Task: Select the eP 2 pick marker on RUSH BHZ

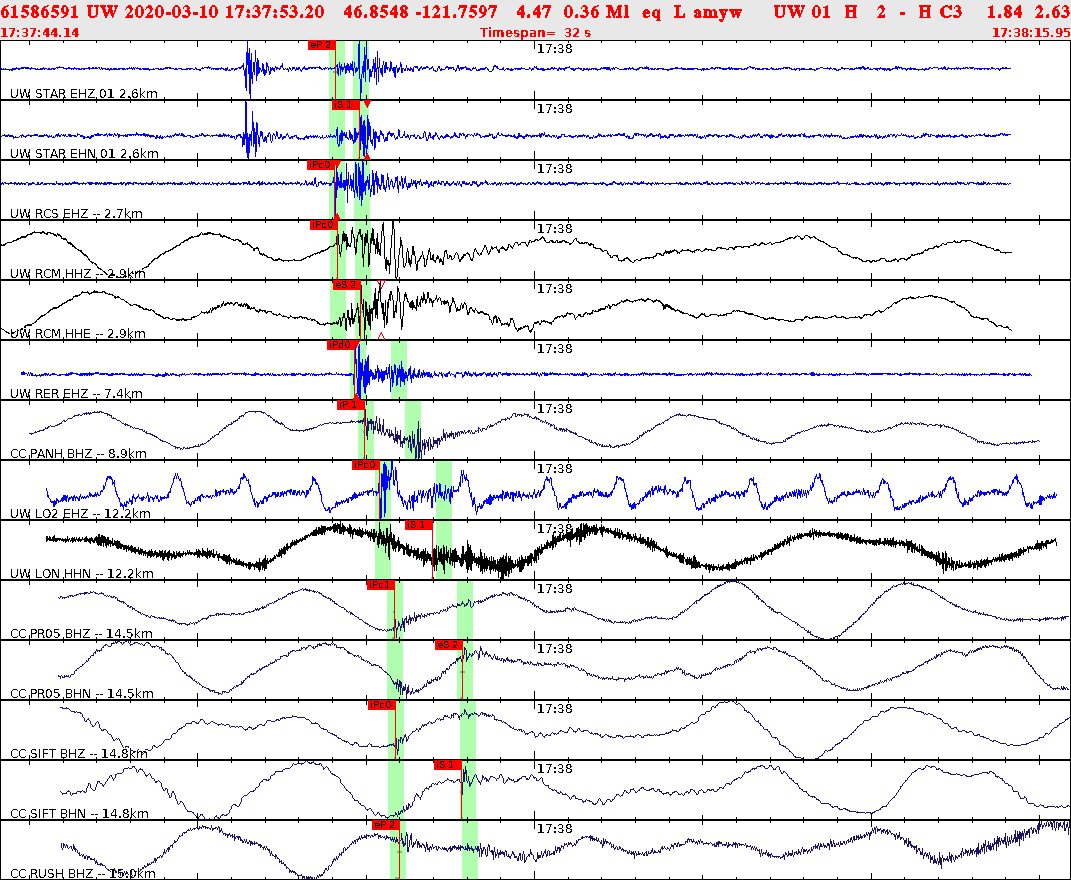Action: point(385,824)
